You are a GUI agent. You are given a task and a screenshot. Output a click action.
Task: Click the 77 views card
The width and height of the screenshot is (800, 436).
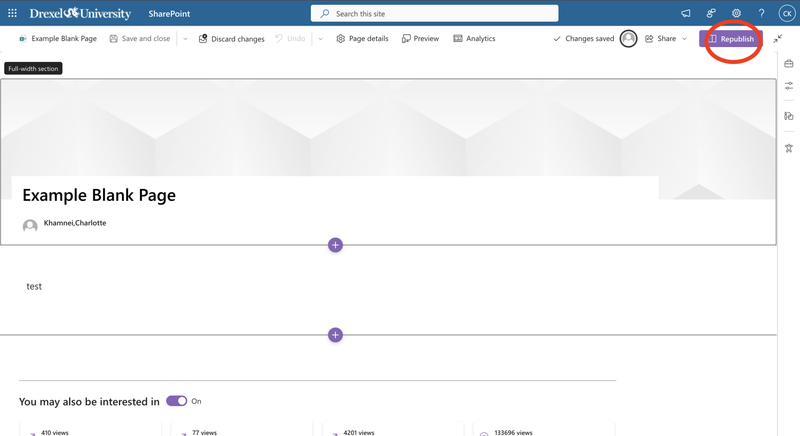(241, 429)
